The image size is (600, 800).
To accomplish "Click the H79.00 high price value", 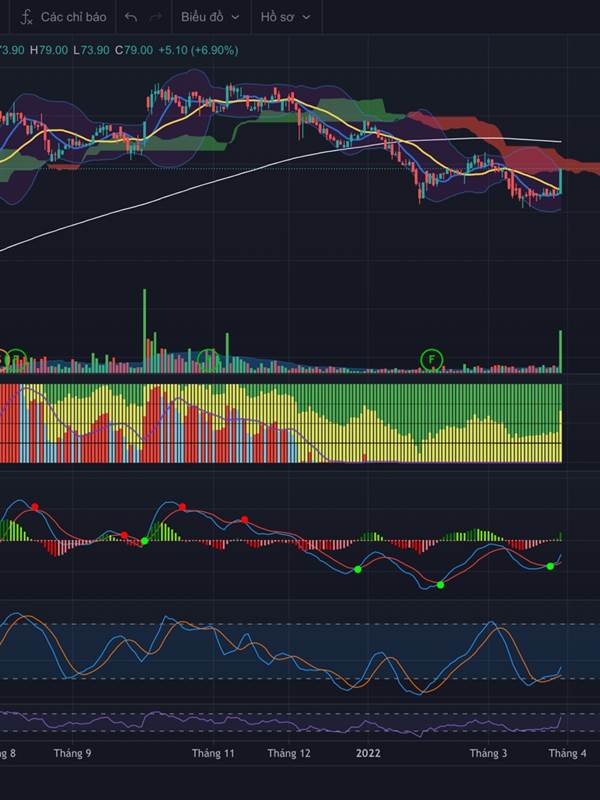I will (x=48, y=50).
